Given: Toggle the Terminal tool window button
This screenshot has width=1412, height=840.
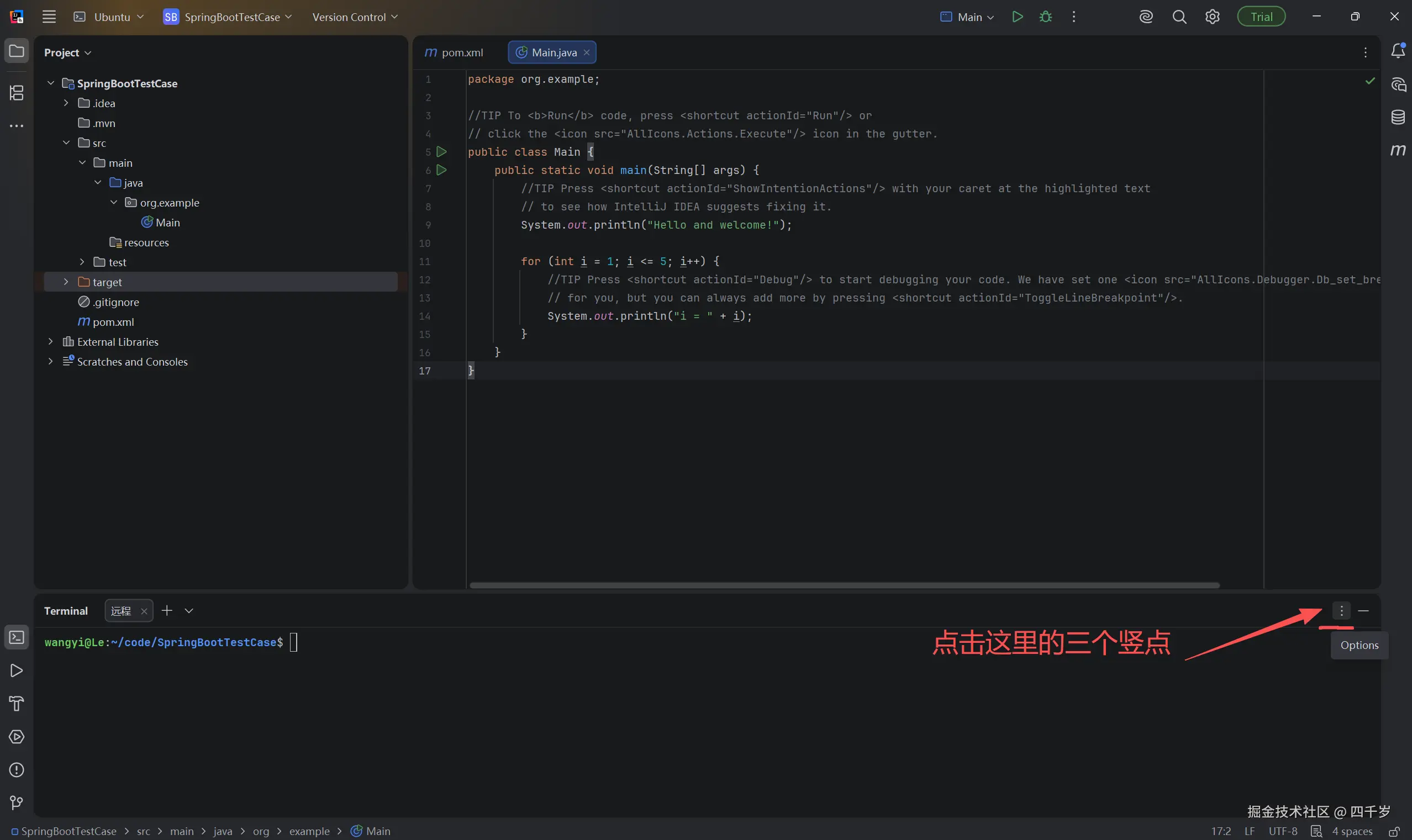Looking at the screenshot, I should pos(17,637).
